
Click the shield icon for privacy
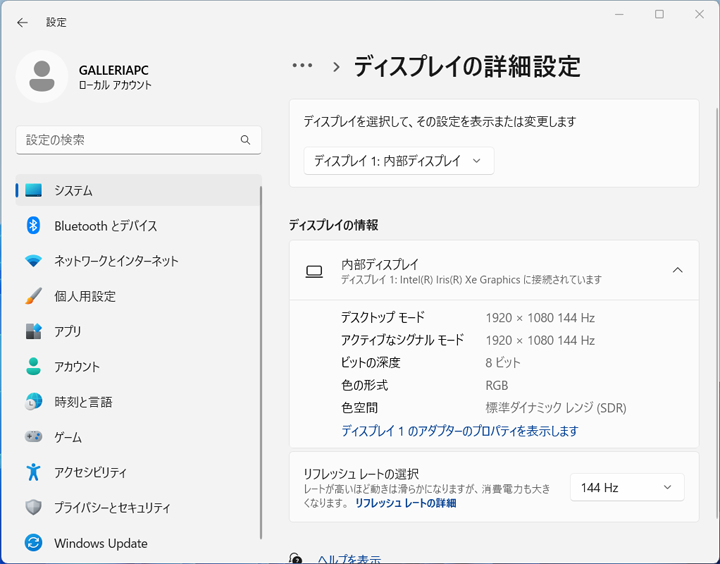33,508
